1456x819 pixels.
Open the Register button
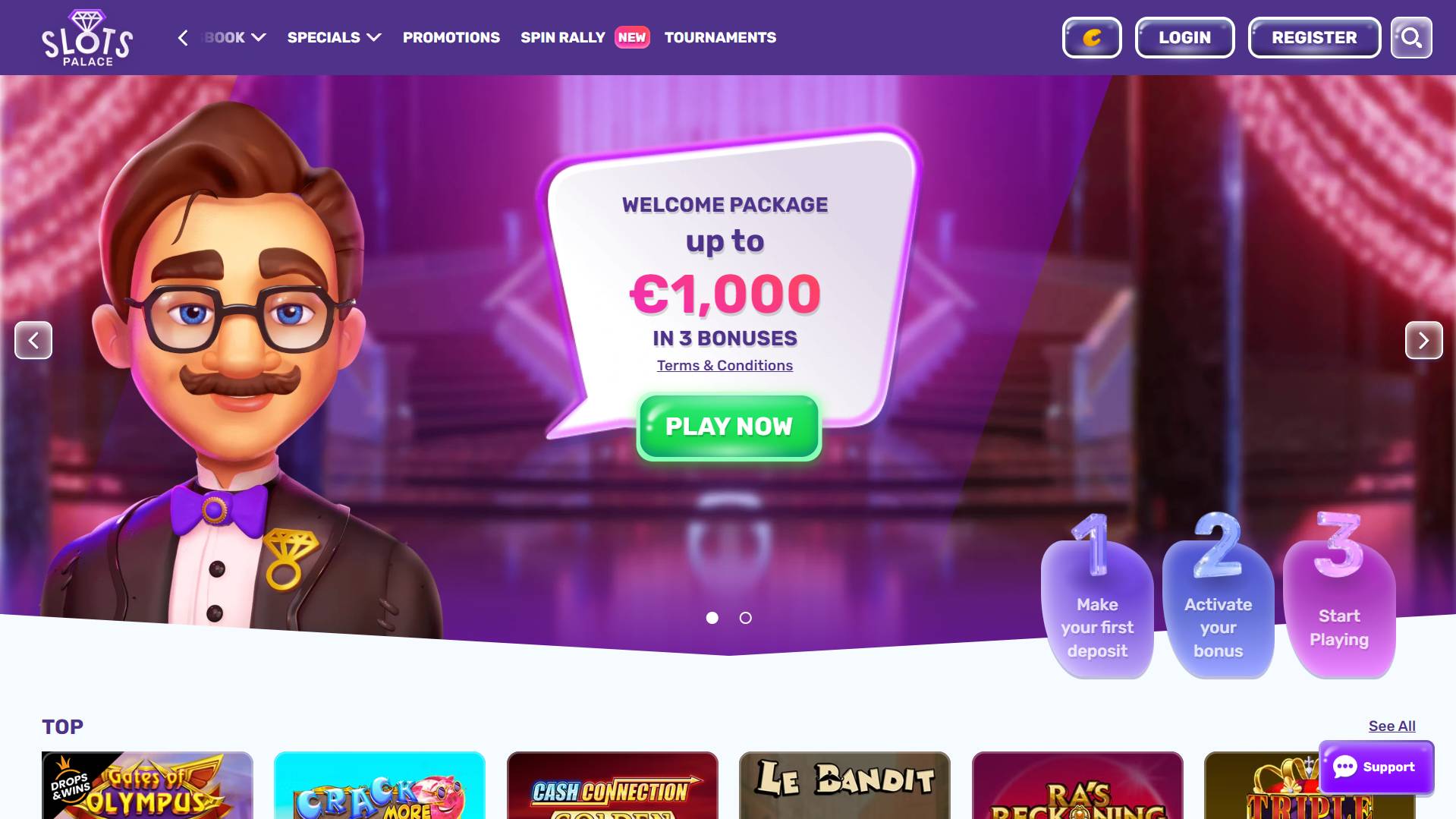tap(1314, 37)
